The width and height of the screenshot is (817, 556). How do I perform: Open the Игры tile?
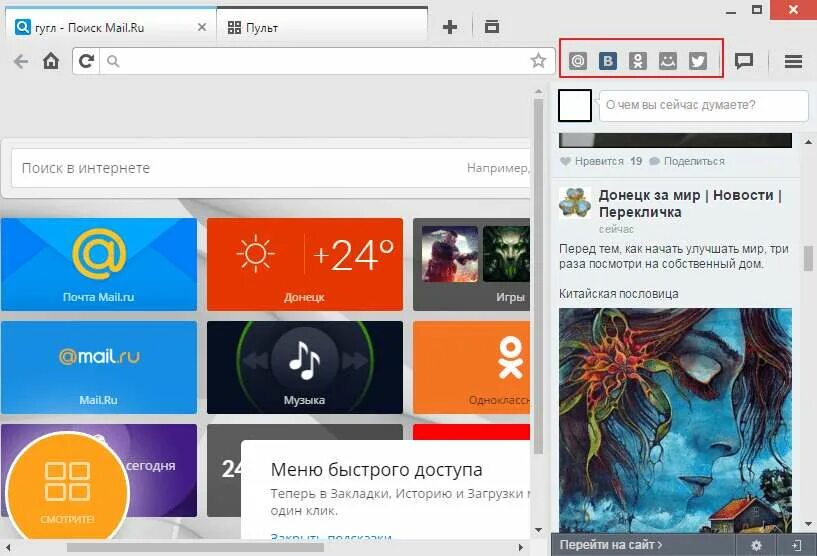(x=472, y=264)
